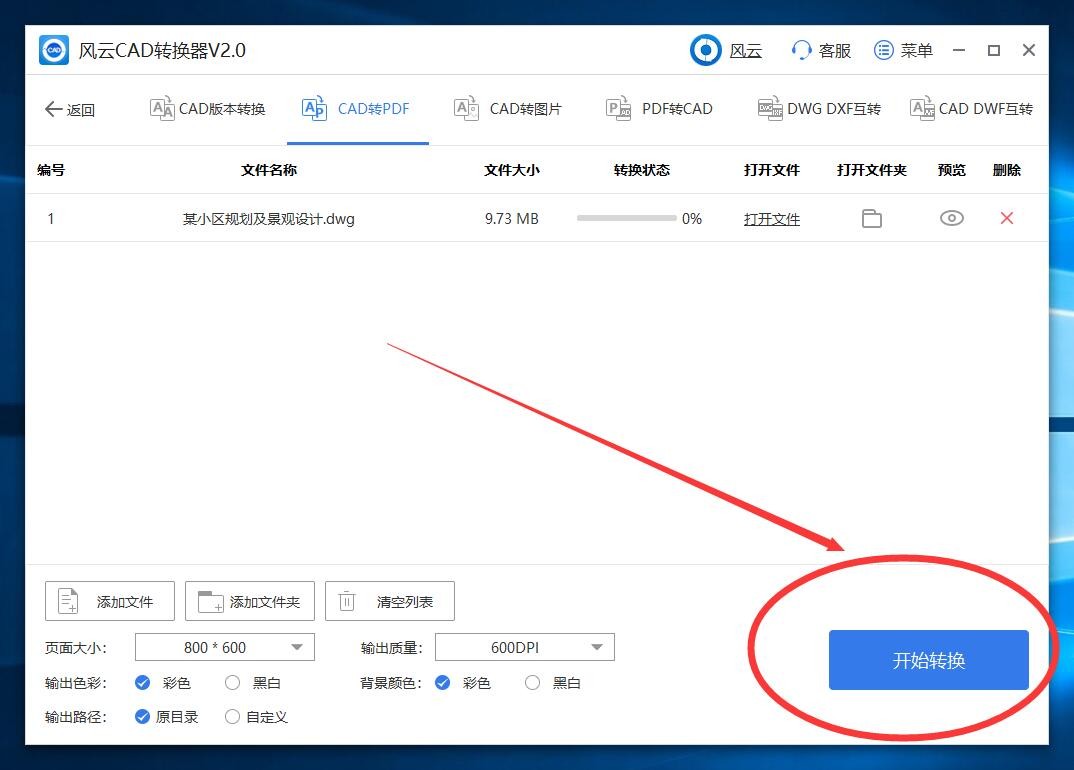Open the preview eye icon for the DWG file
The image size is (1074, 770).
(951, 218)
